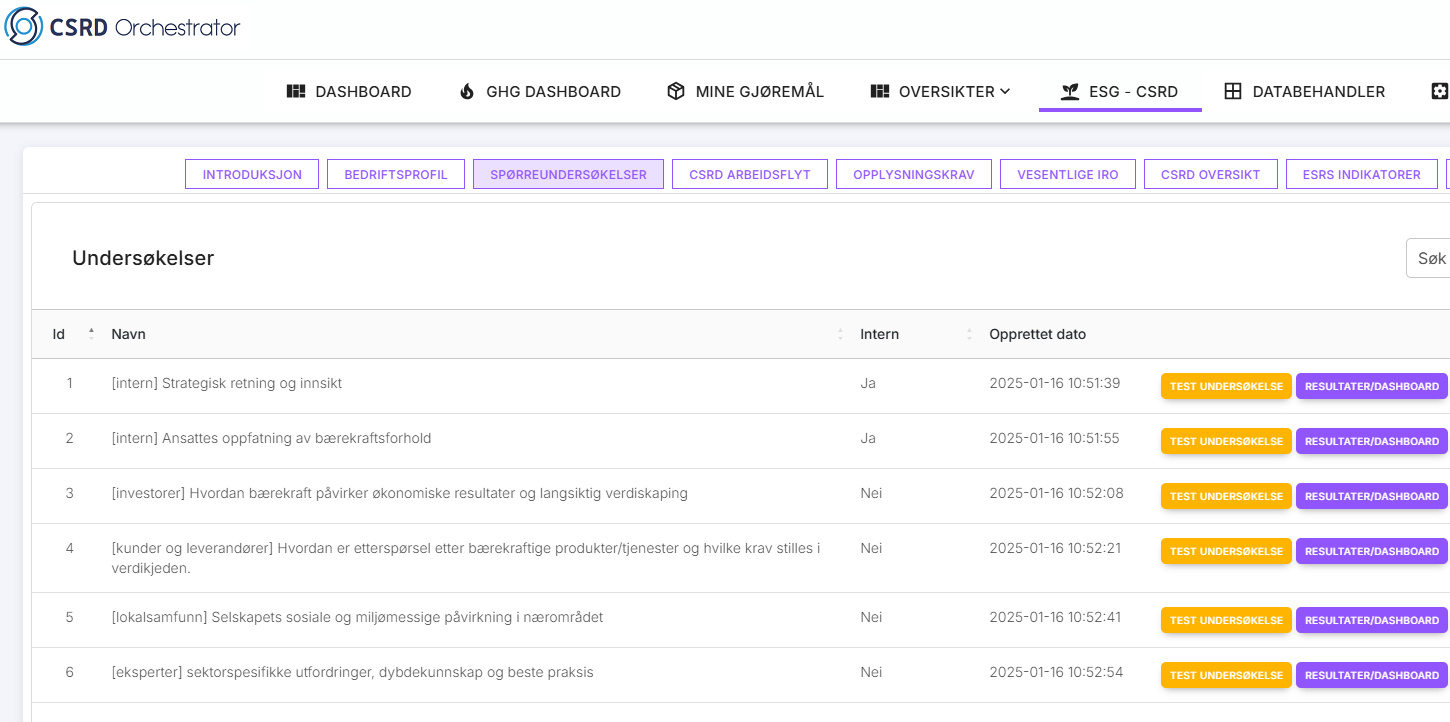This screenshot has height=722, width=1450.
Task: Open the DASHBOARD menu item
Action: click(349, 91)
